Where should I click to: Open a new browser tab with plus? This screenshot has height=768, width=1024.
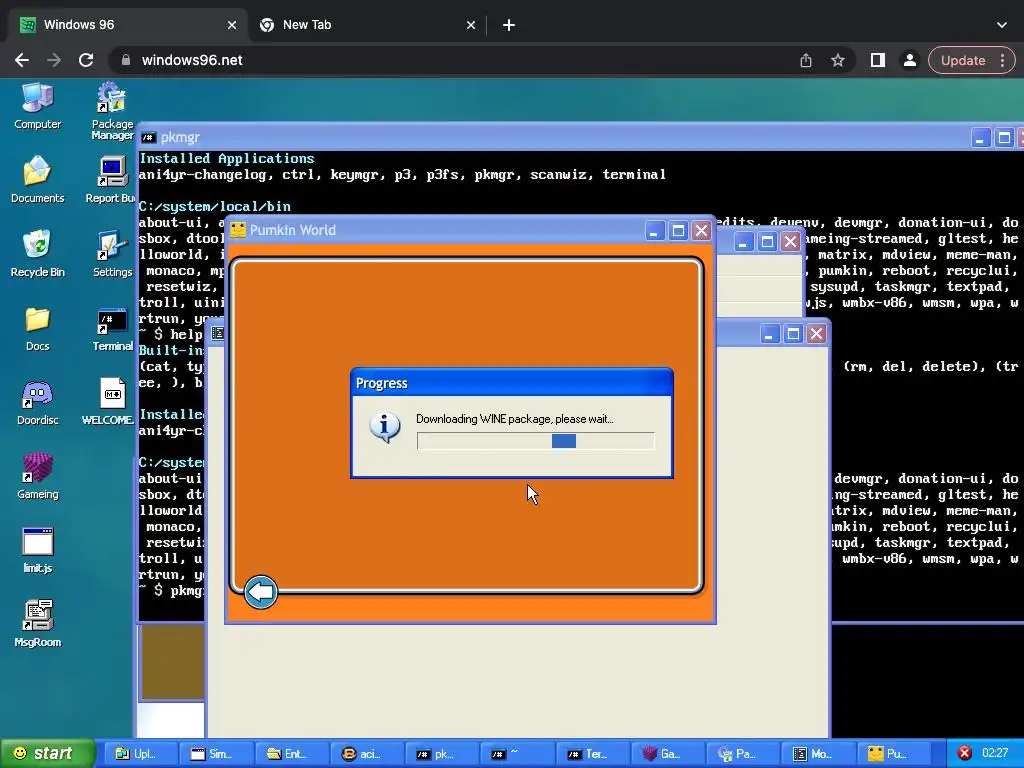pyautogui.click(x=509, y=25)
